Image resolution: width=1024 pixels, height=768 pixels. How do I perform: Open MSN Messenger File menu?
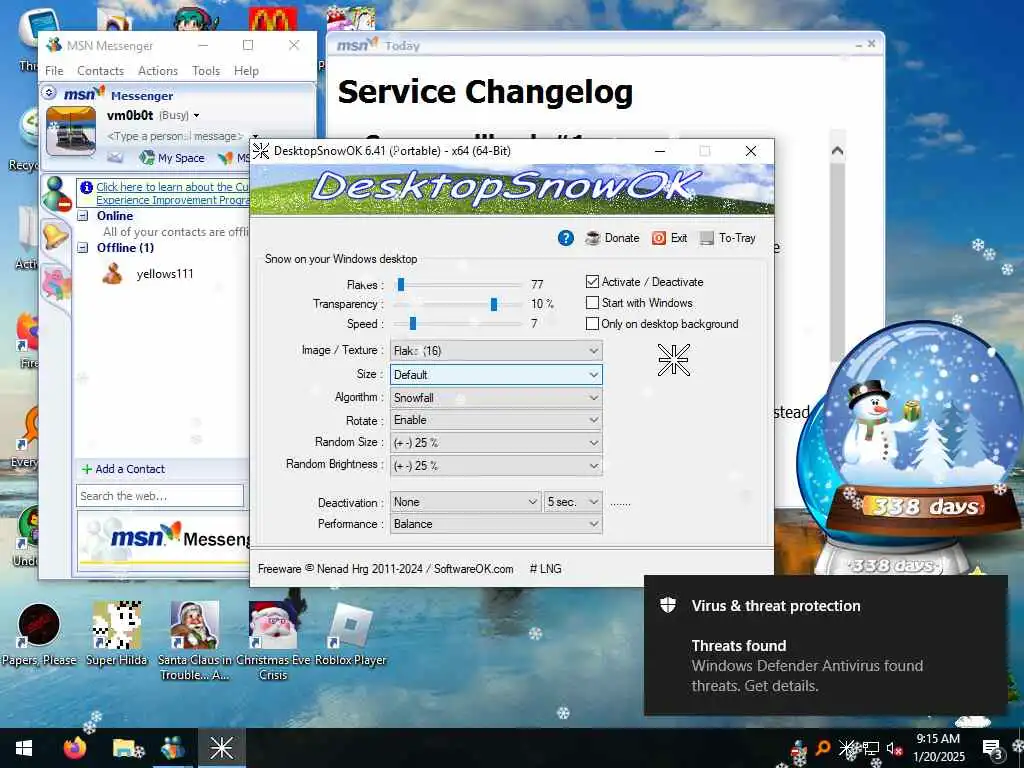click(54, 71)
